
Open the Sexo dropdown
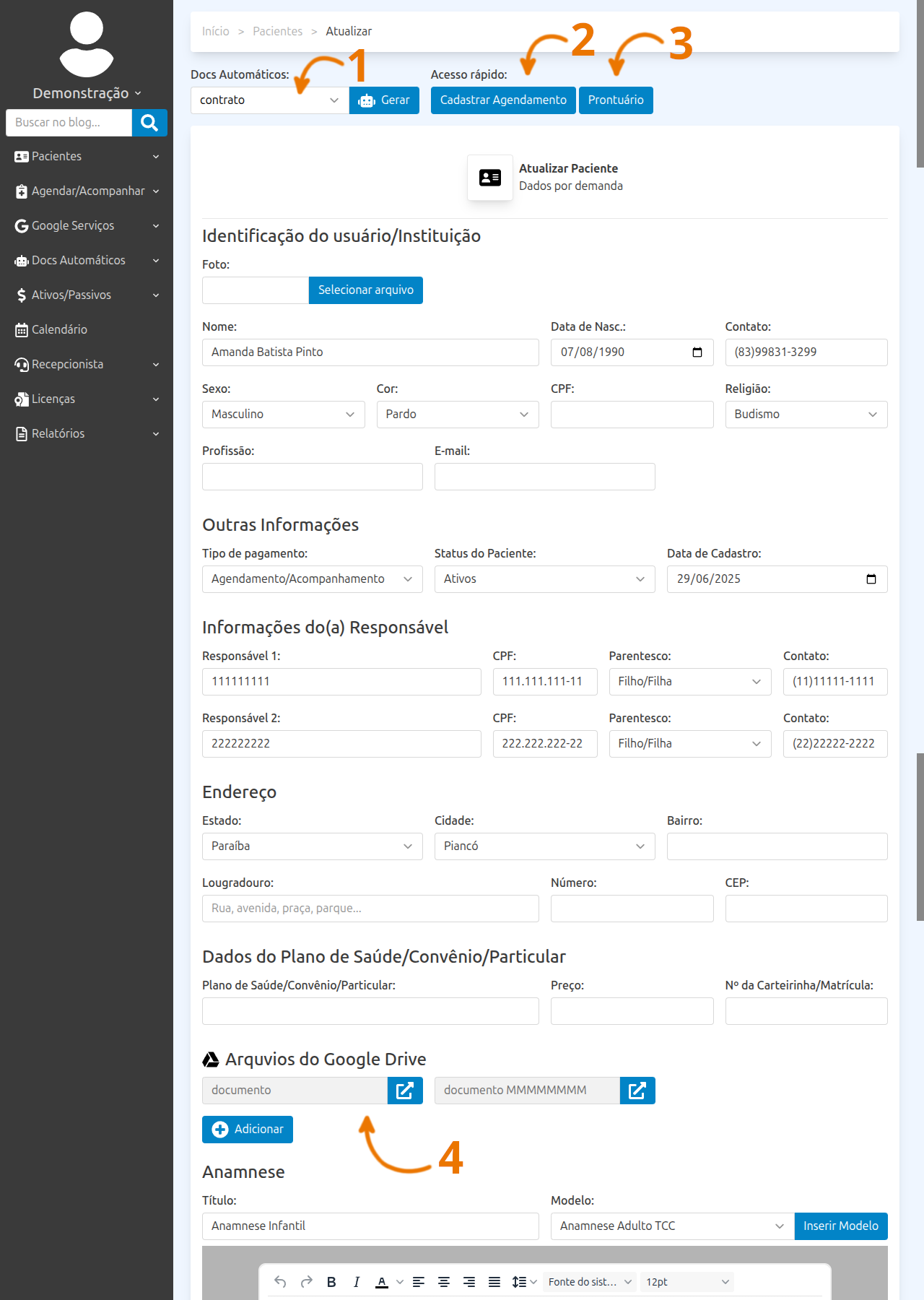[x=283, y=415]
